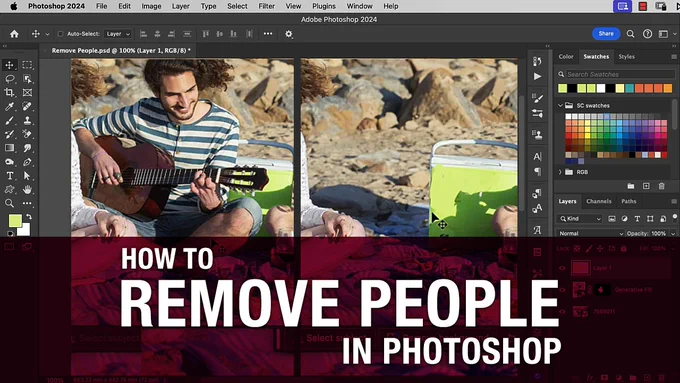
Task: Select the Zoom tool in the toolbox
Action: coord(9,203)
